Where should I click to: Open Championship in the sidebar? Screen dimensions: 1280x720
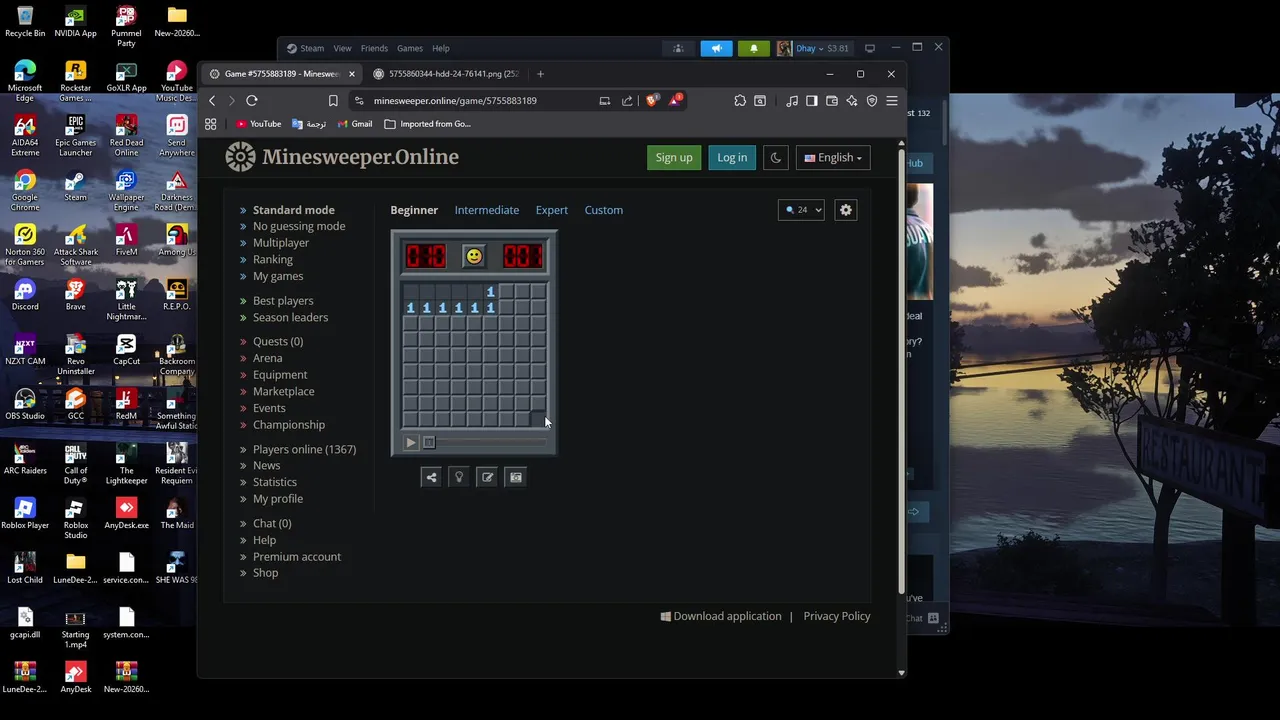coord(289,425)
